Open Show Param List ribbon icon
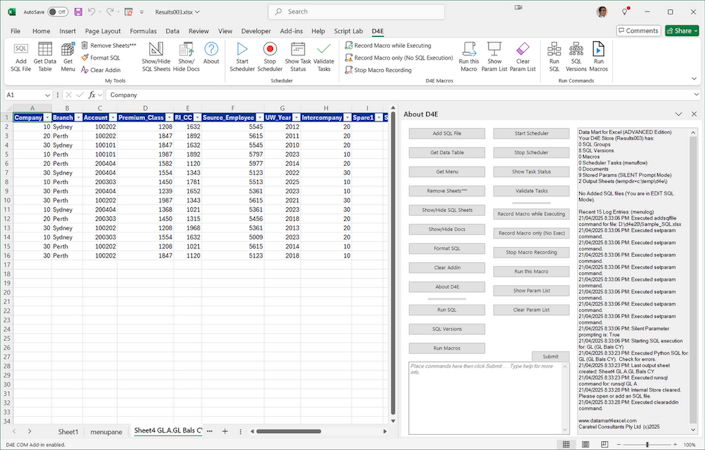Image resolution: width=705 pixels, height=450 pixels. click(494, 57)
